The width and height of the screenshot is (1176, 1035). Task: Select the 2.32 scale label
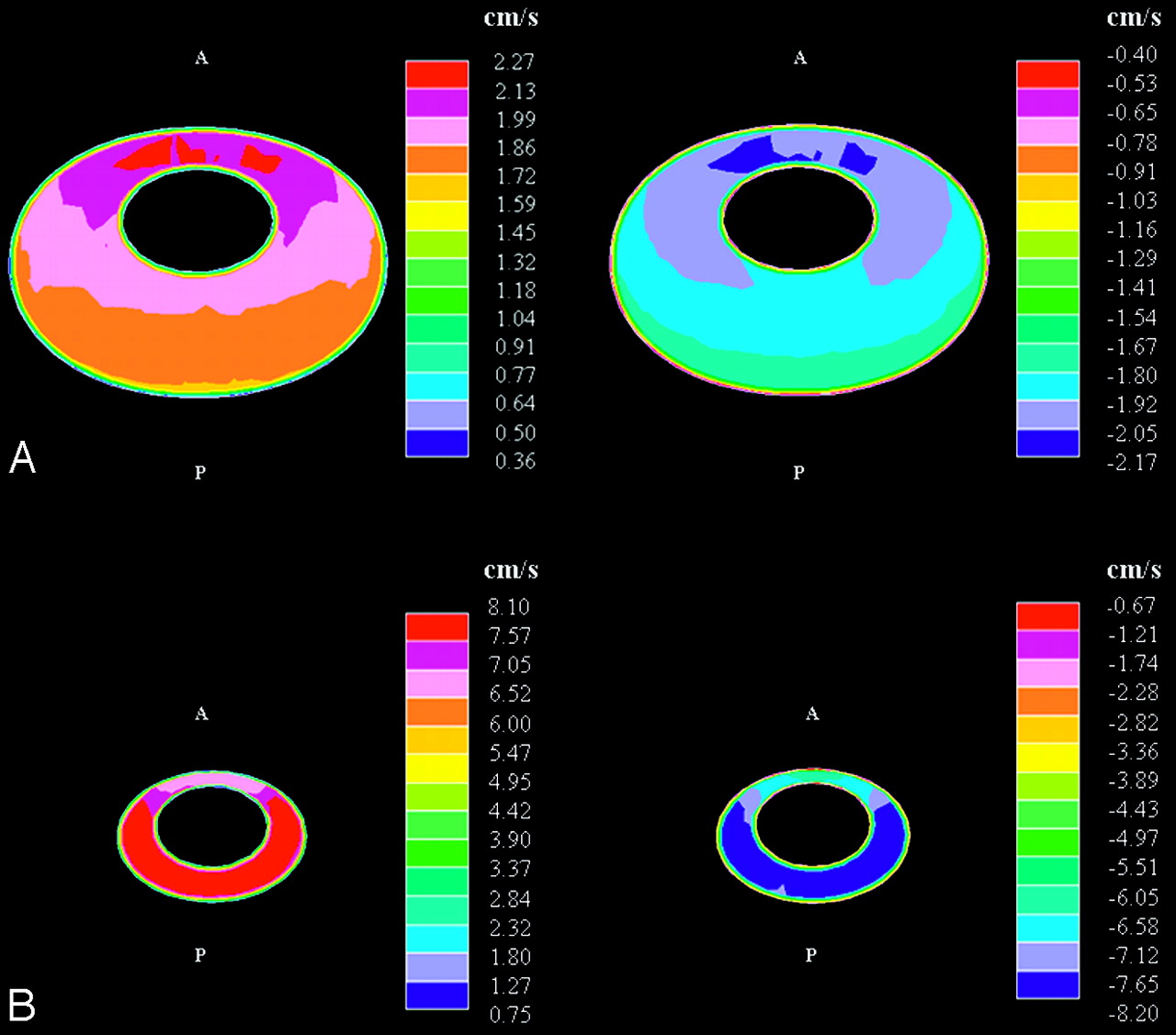coord(510,928)
